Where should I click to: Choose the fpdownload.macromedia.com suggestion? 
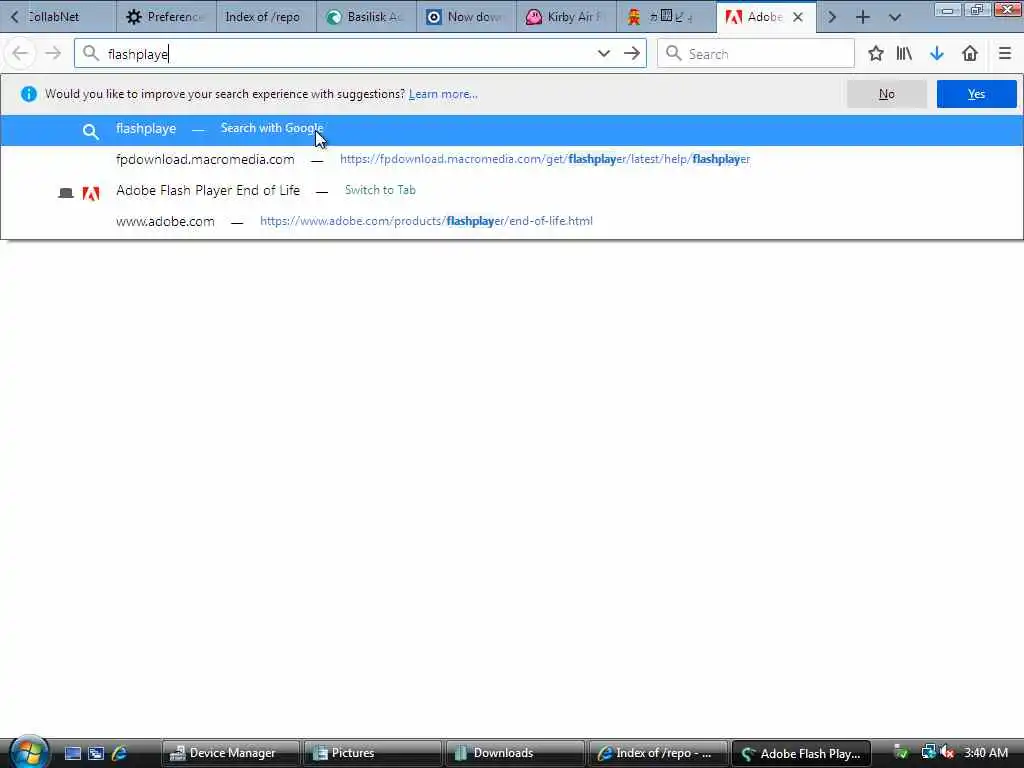coord(512,159)
